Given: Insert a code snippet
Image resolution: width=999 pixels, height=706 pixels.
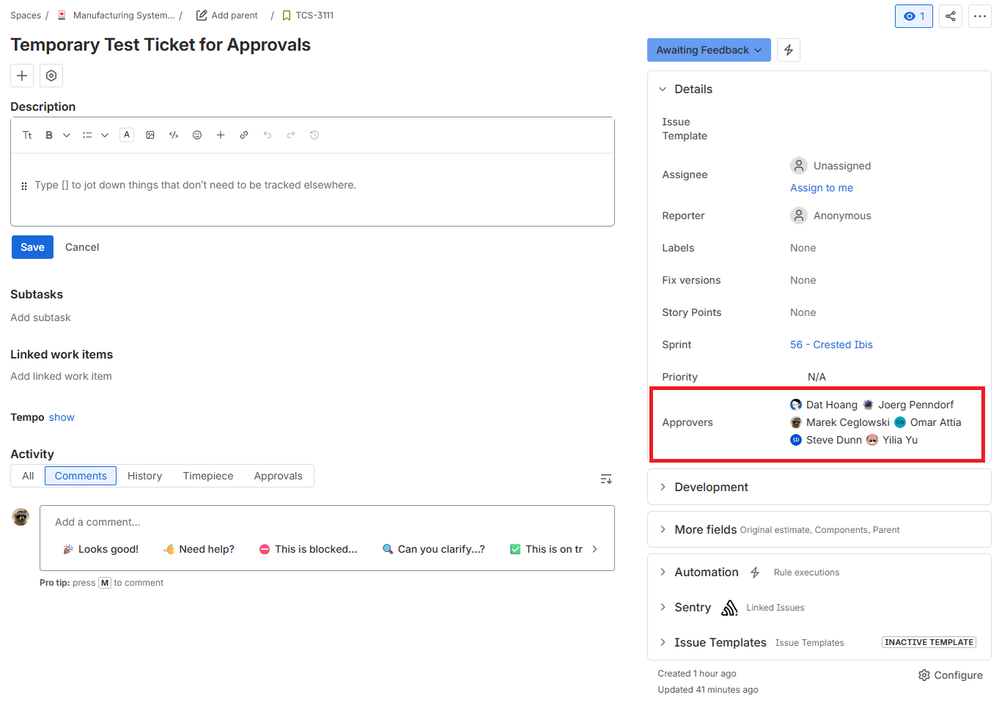Looking at the screenshot, I should tap(173, 135).
